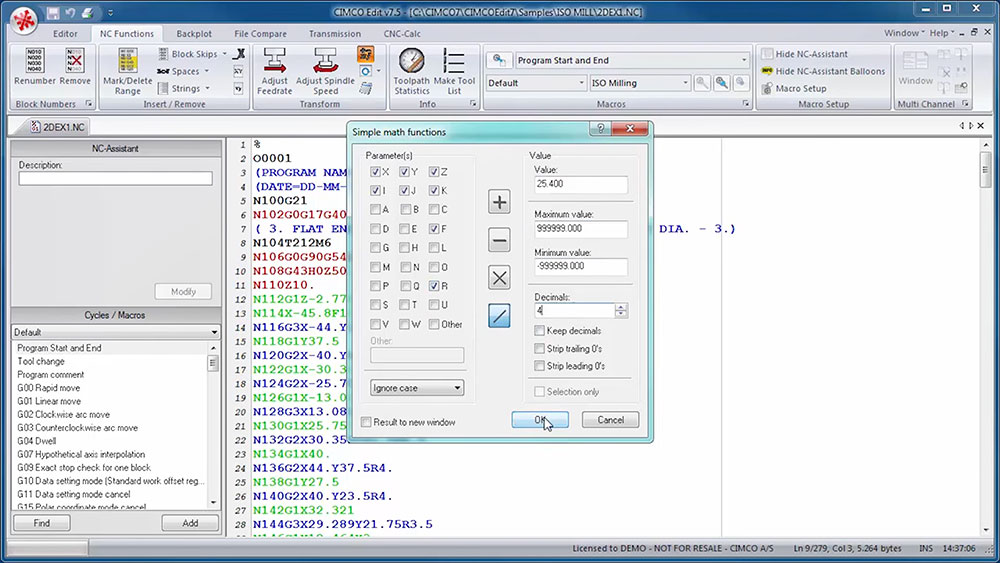Switch to the Editor tab
Image resolution: width=1000 pixels, height=563 pixels.
(65, 34)
